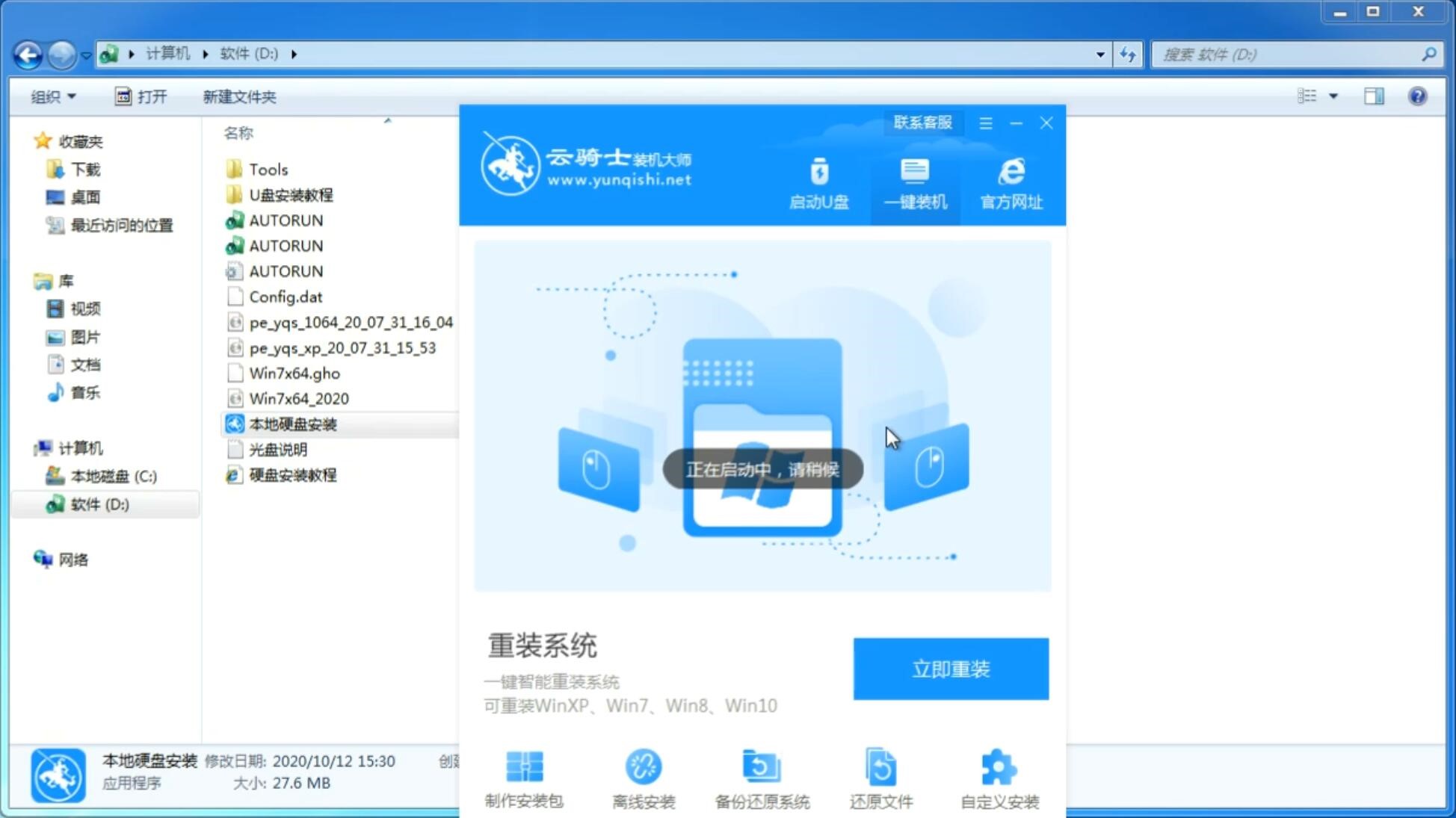Select Win7x64_2020 file in explorer

pos(298,398)
